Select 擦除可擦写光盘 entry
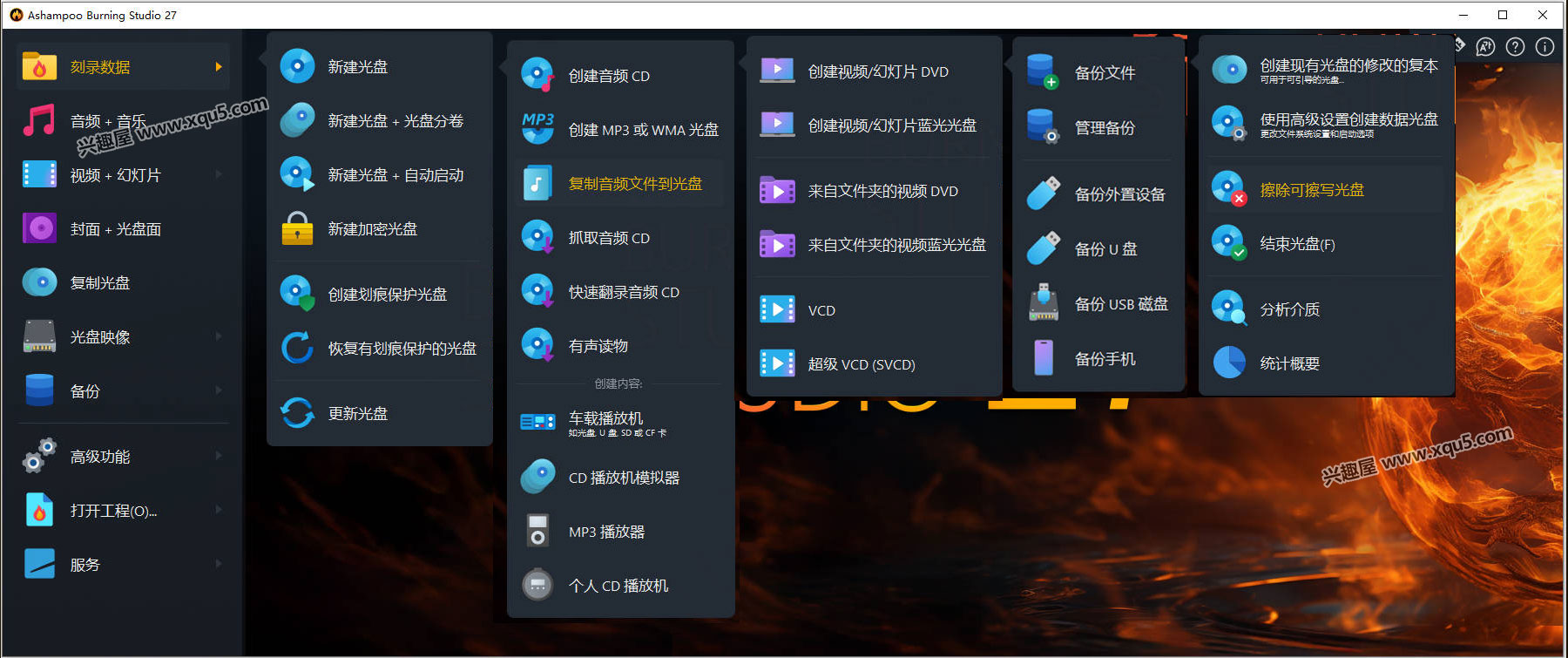This screenshot has width=1568, height=658. pyautogui.click(x=1311, y=190)
